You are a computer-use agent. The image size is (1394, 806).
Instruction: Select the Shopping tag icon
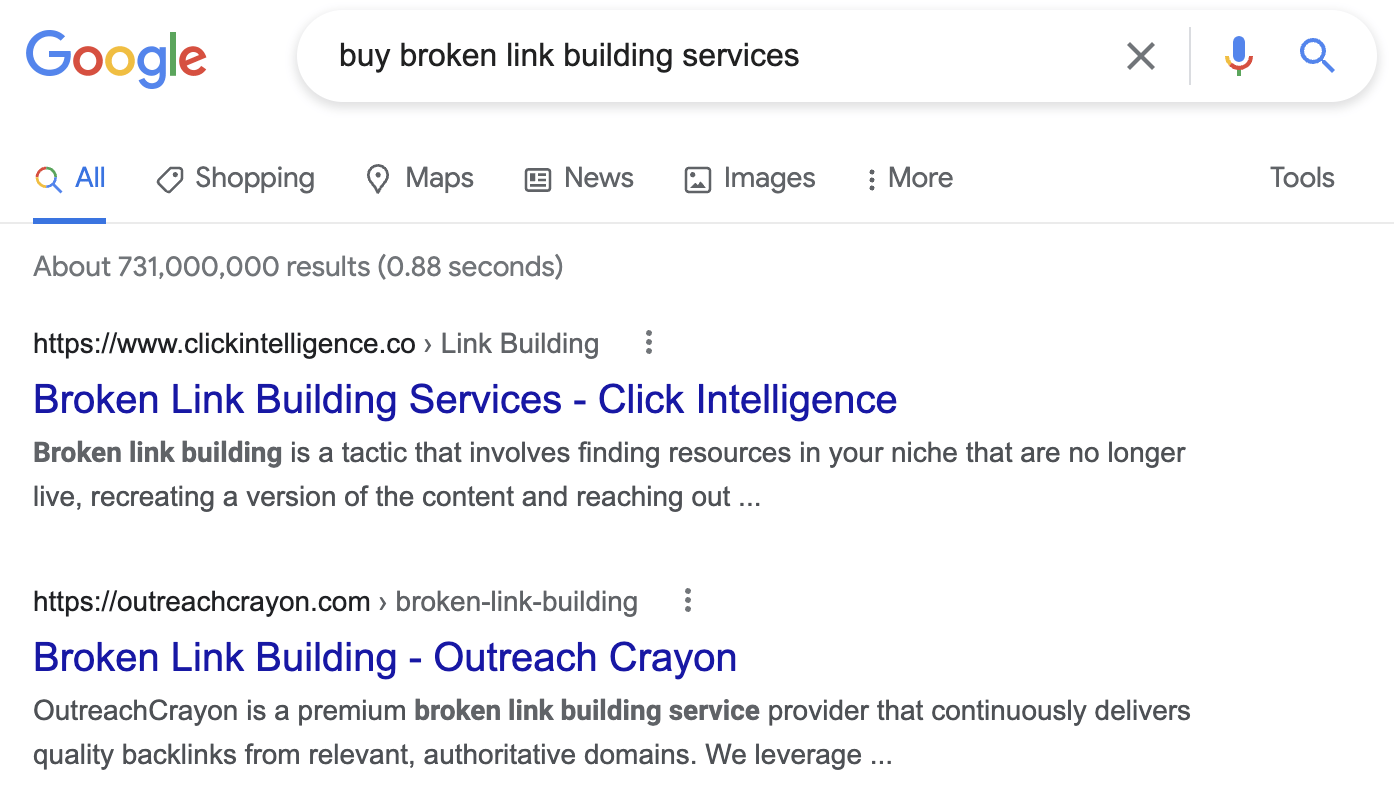point(170,178)
